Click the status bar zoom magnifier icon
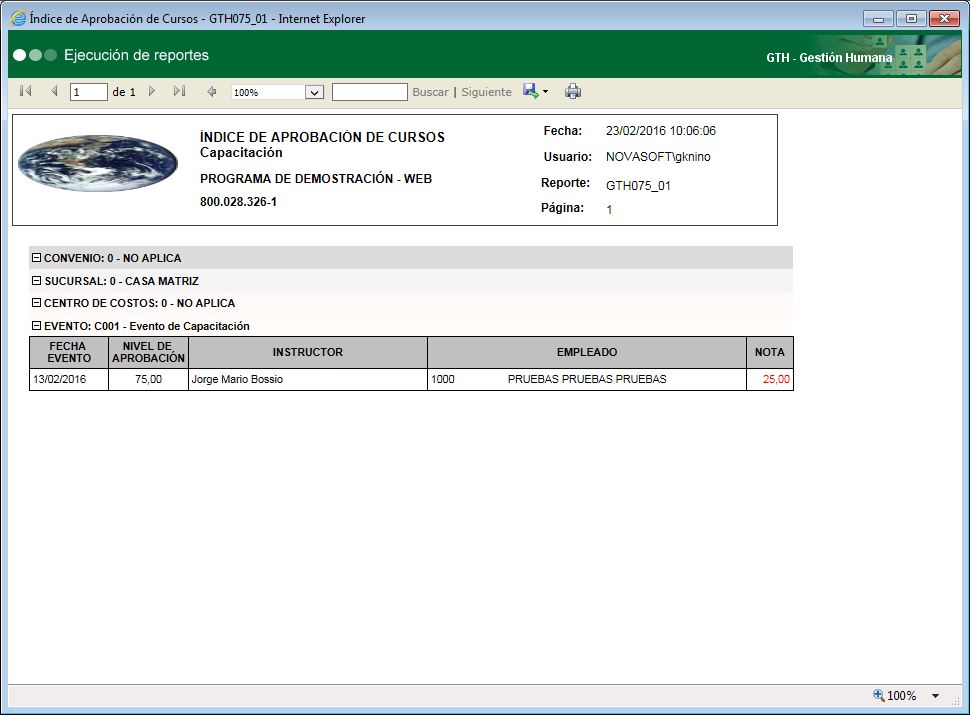This screenshot has height=715, width=970. click(878, 695)
